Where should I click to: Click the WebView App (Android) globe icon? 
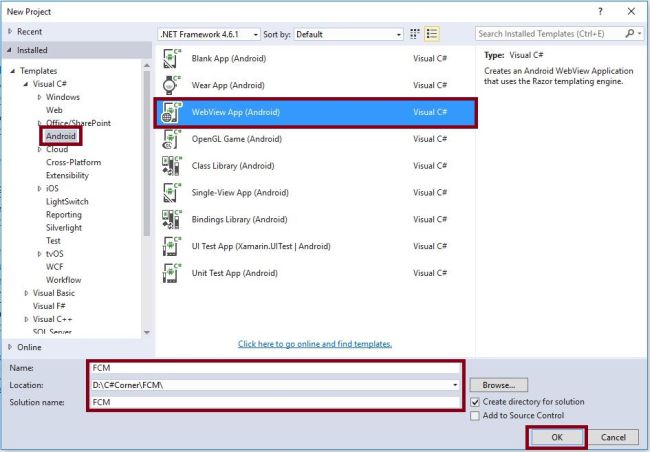click(172, 112)
